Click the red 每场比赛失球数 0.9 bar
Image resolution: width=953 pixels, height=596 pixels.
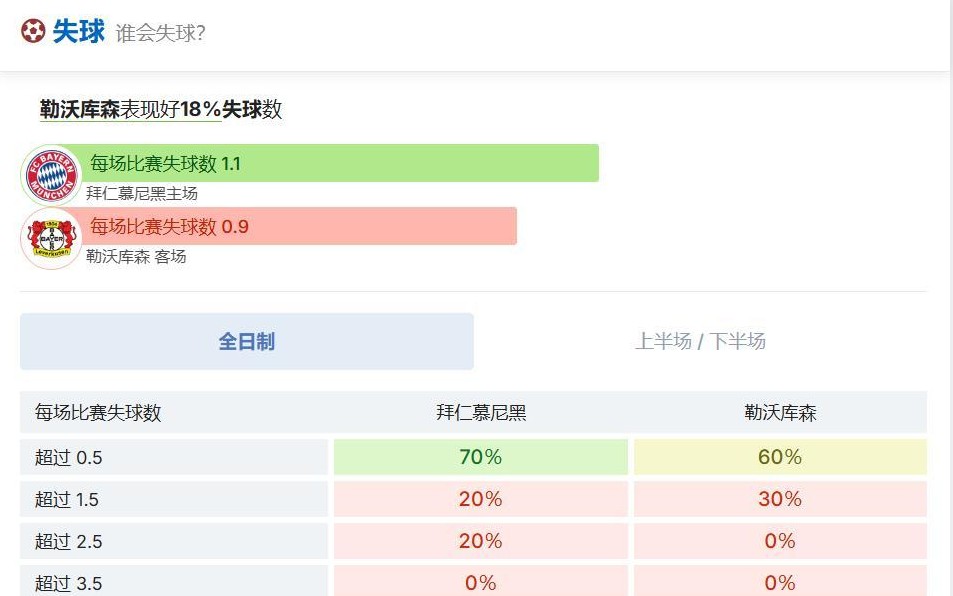click(300, 226)
